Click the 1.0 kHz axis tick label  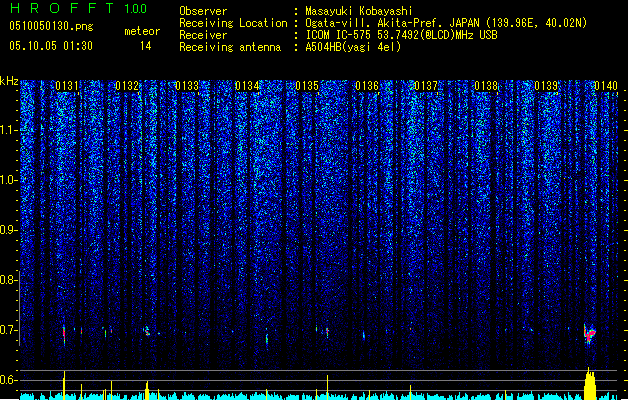[8, 180]
